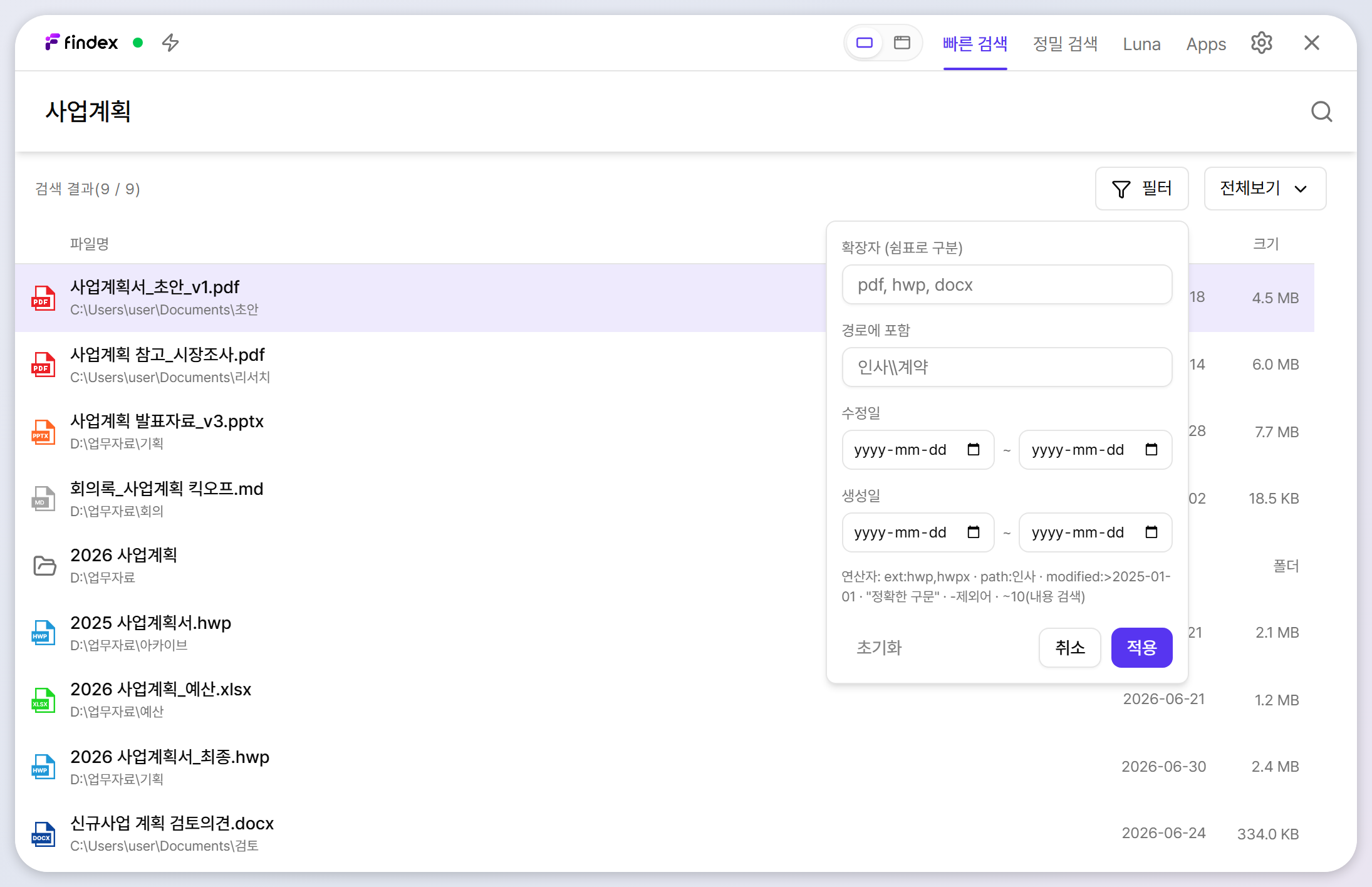This screenshot has height=887, width=1372.
Task: Open calendar for 수정일 start date
Action: [x=974, y=450]
